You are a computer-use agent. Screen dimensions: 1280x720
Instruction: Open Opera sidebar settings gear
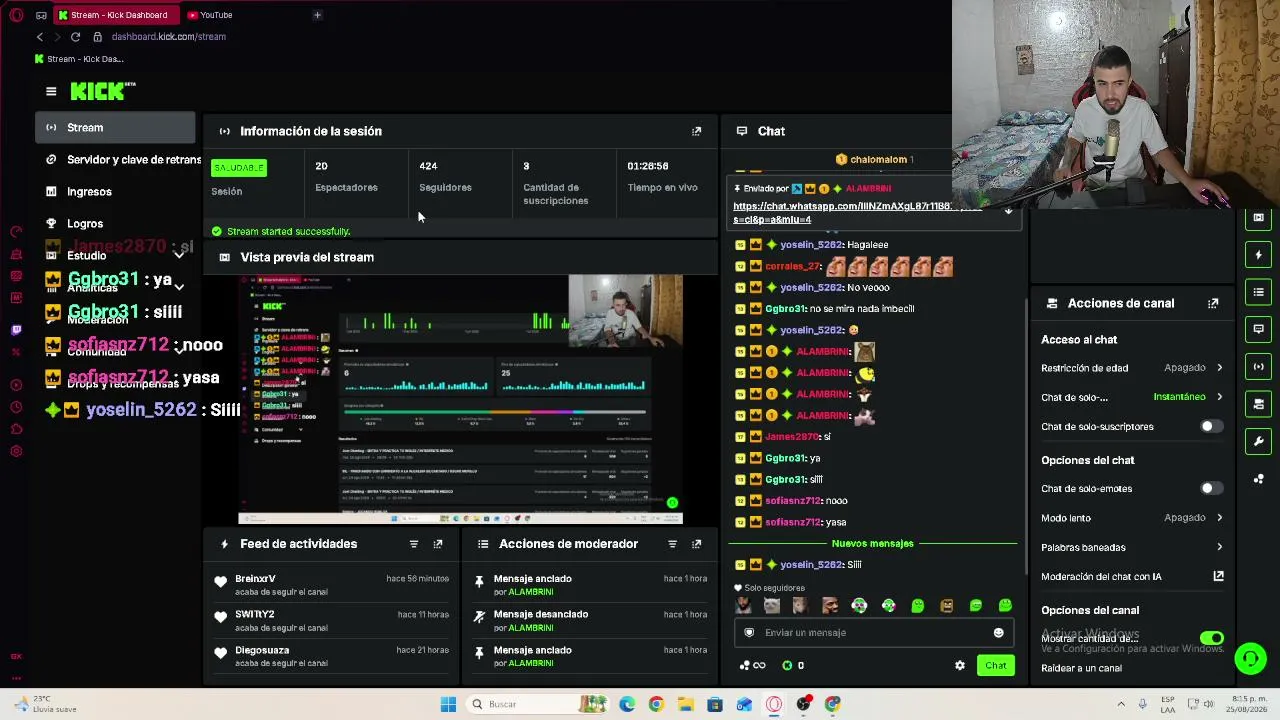pyautogui.click(x=16, y=451)
